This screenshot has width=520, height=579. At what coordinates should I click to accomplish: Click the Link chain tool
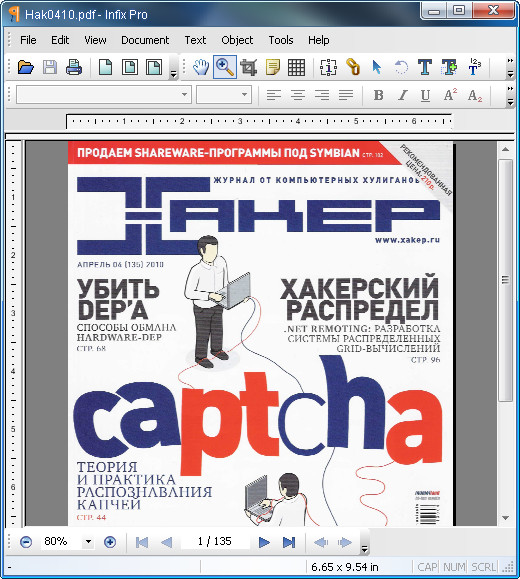pos(353,68)
